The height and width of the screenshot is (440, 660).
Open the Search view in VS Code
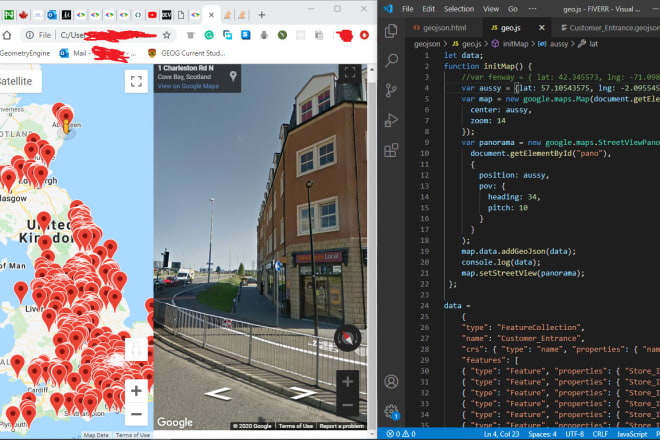click(391, 60)
